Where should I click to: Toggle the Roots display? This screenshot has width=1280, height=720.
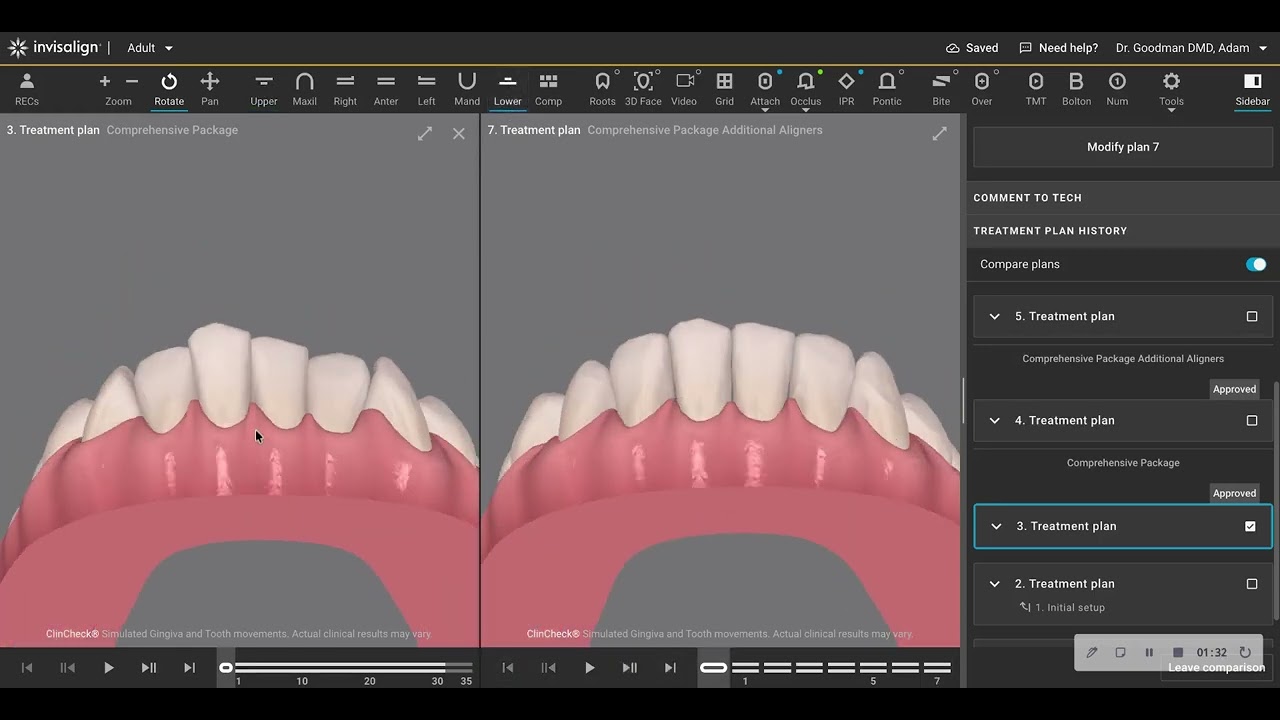point(603,89)
